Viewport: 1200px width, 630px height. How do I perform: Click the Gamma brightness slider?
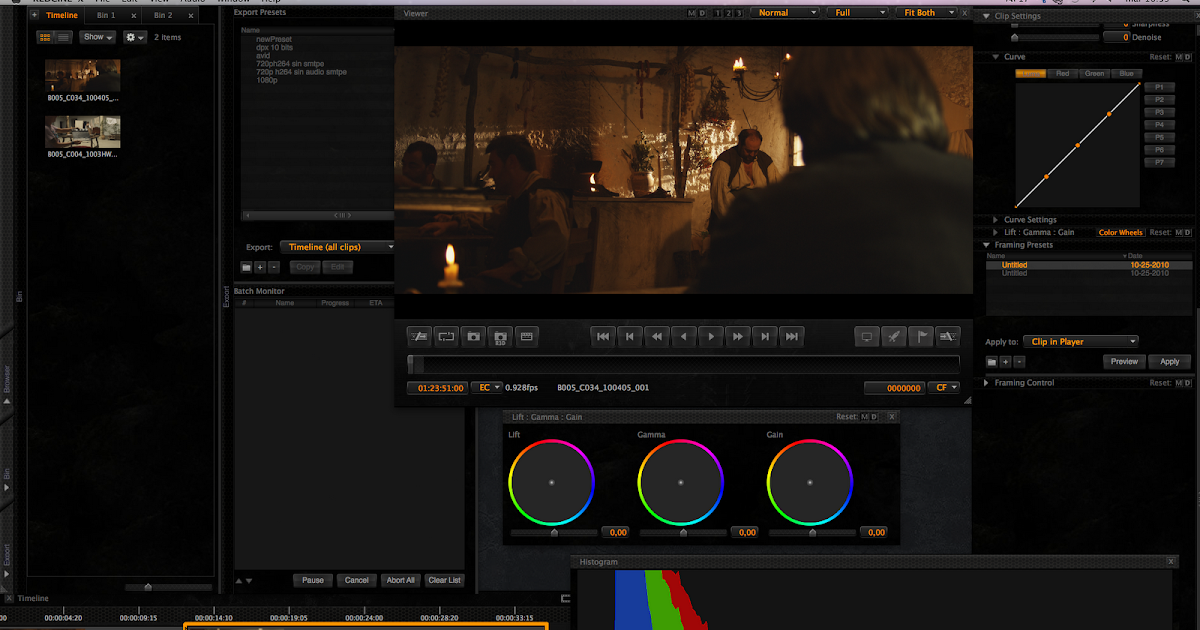click(x=682, y=533)
